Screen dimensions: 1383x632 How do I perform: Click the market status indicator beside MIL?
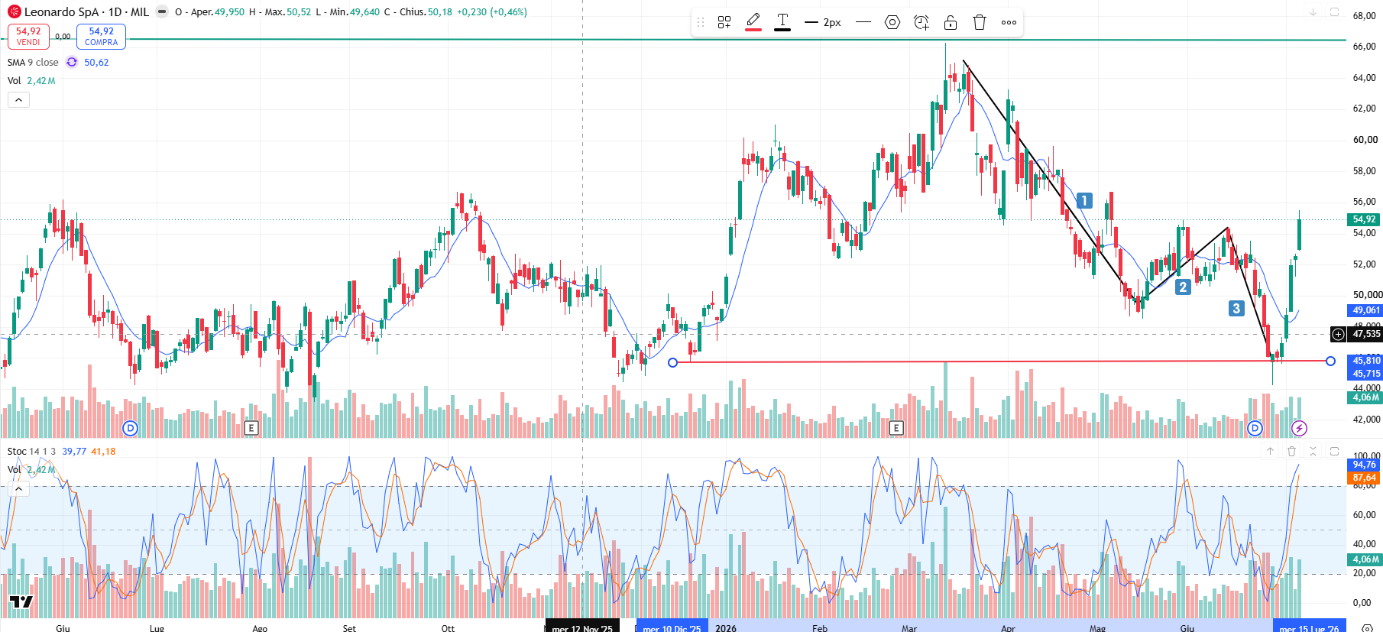(x=160, y=12)
